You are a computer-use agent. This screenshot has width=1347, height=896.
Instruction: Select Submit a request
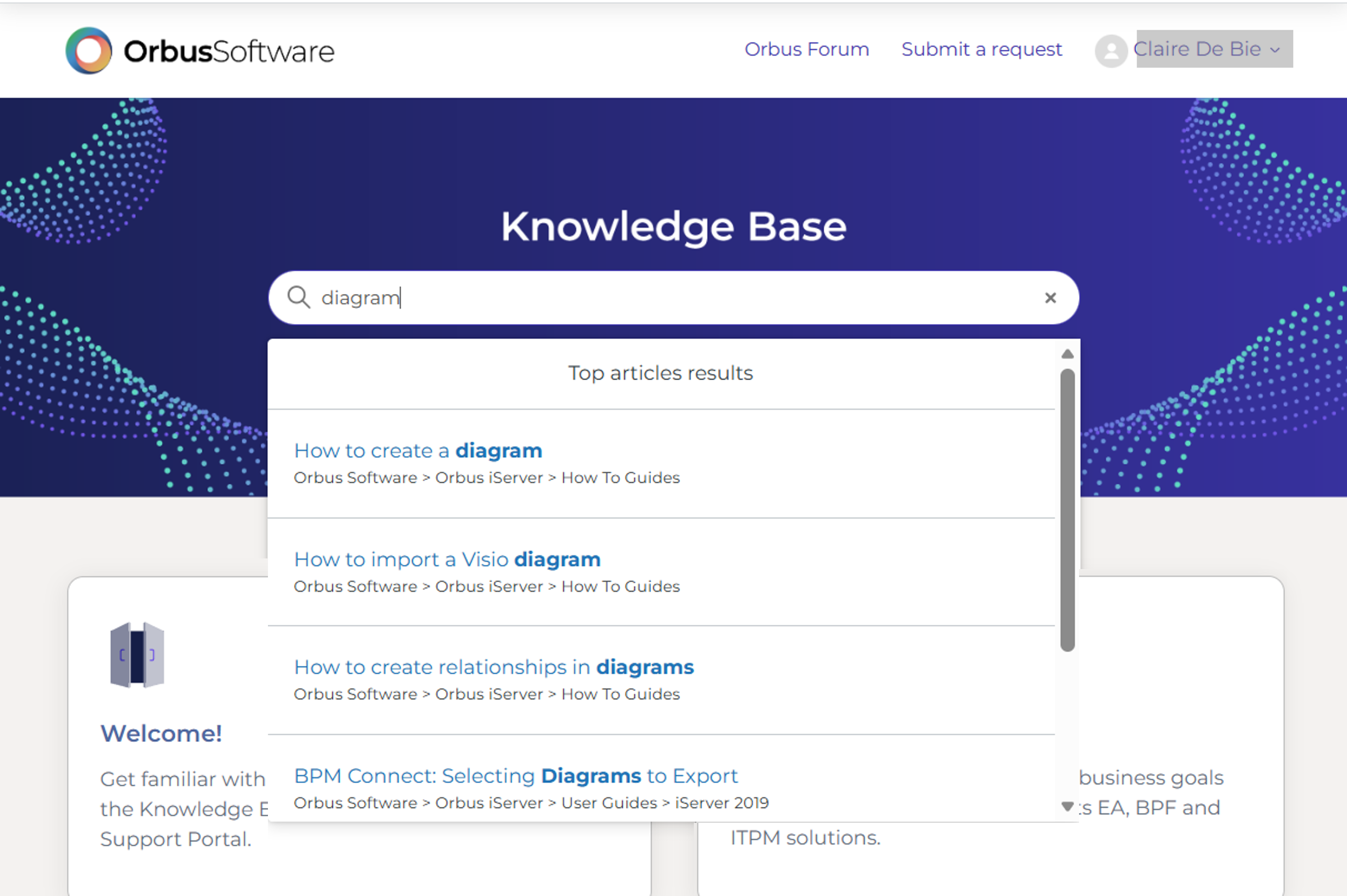tap(982, 50)
